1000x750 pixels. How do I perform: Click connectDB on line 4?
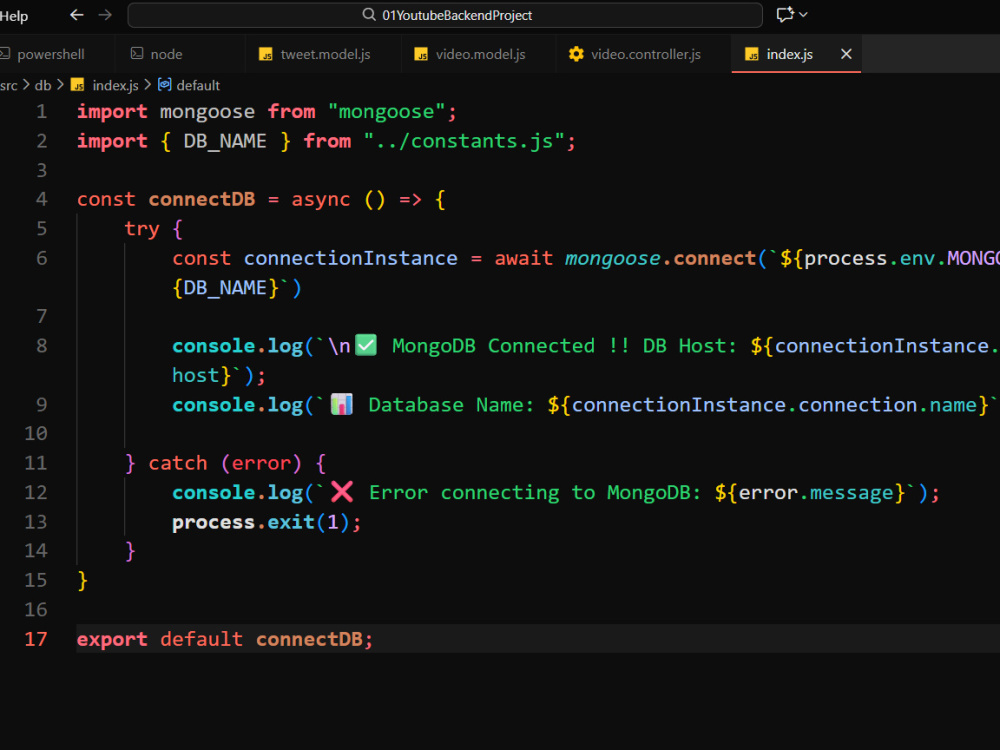pos(202,200)
